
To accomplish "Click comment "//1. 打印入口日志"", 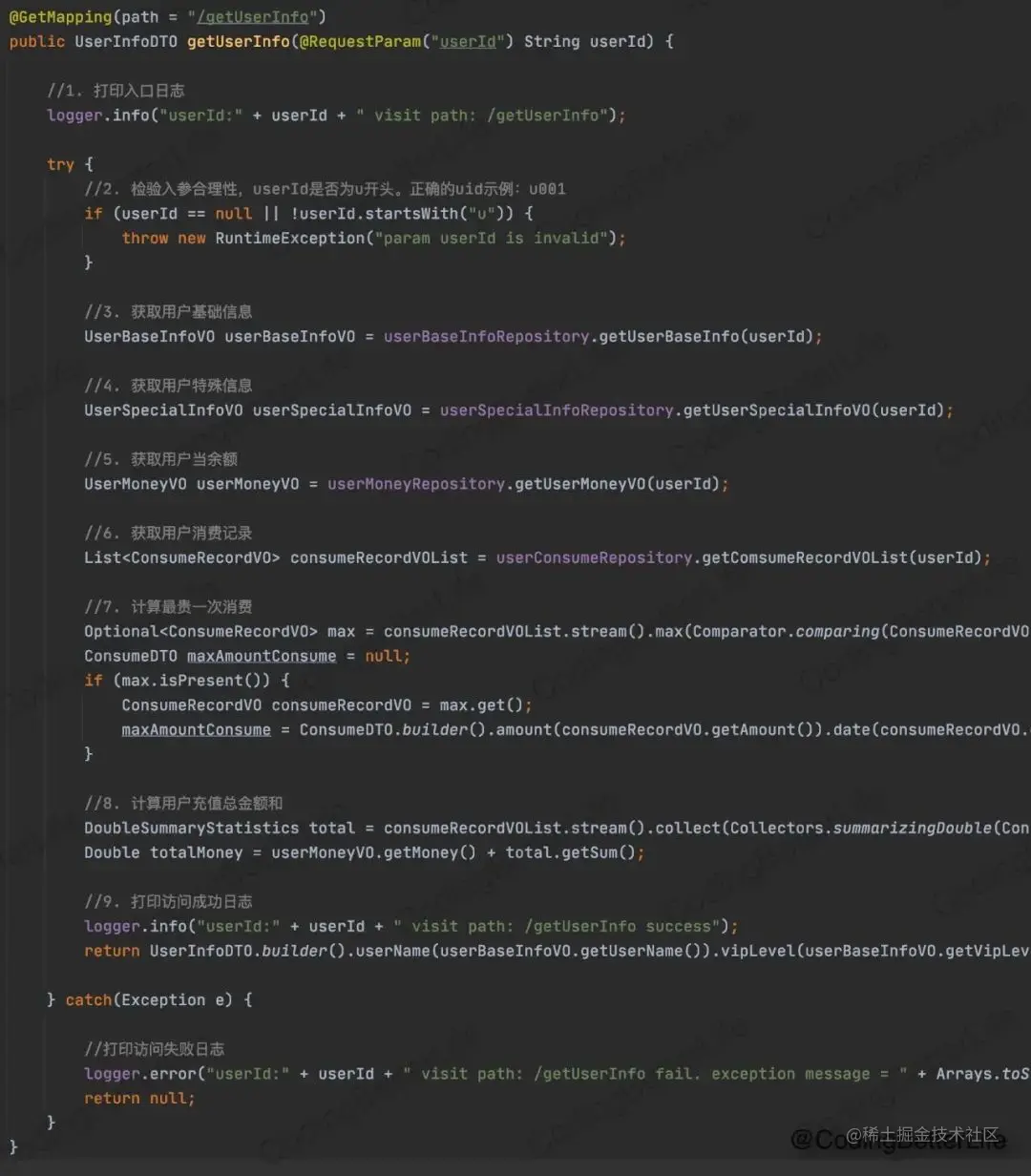I will [116, 91].
